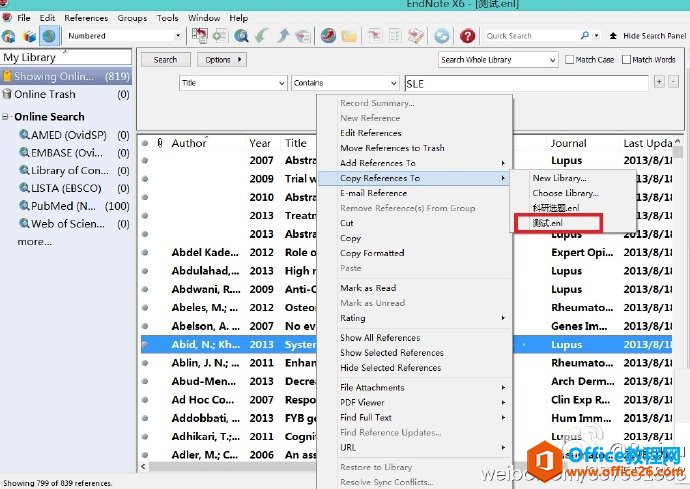Click the plus button to add search row
Image resolution: width=690 pixels, height=489 pixels.
coord(659,82)
